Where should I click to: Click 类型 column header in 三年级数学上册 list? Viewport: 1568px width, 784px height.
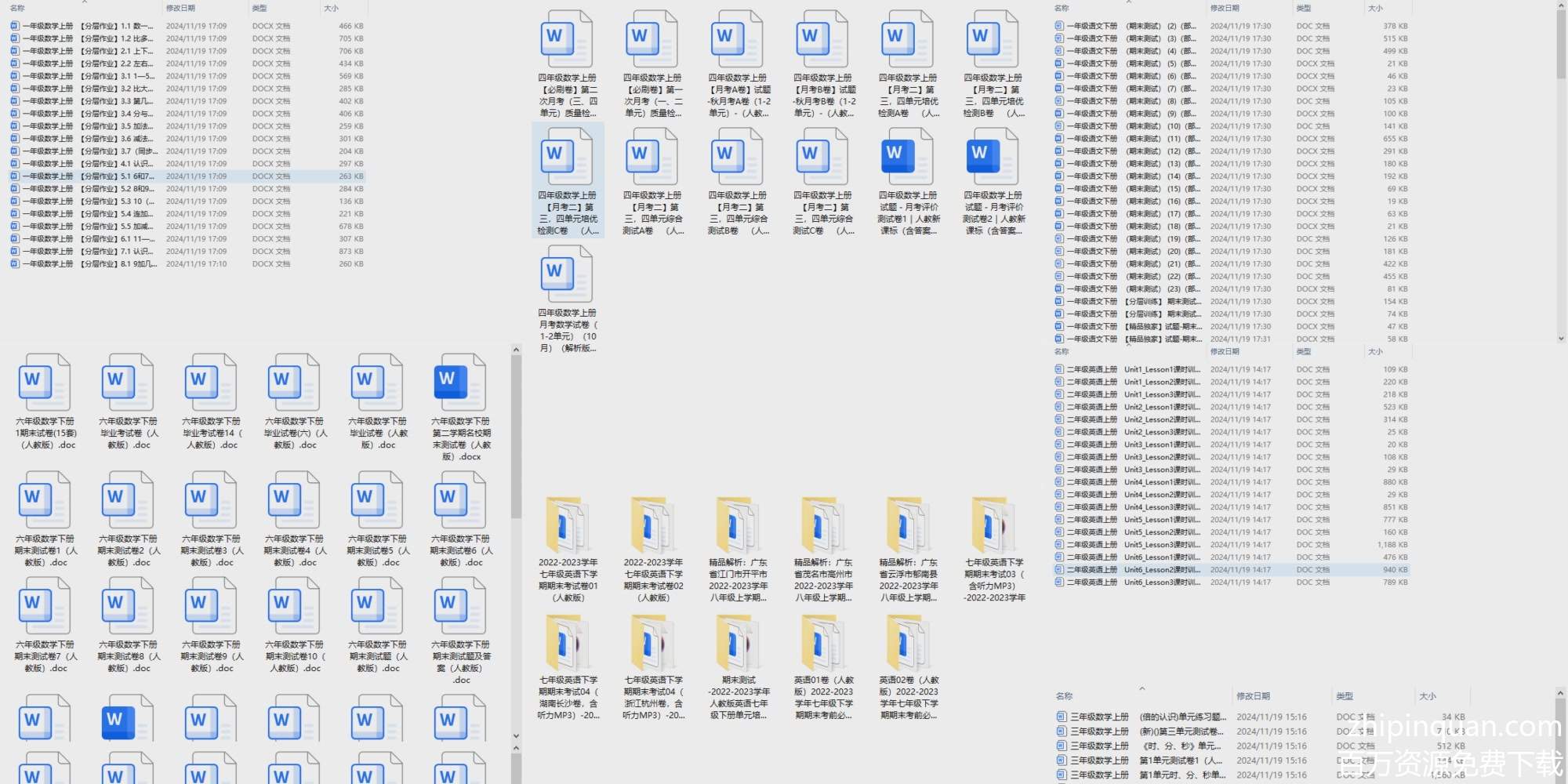click(1345, 696)
